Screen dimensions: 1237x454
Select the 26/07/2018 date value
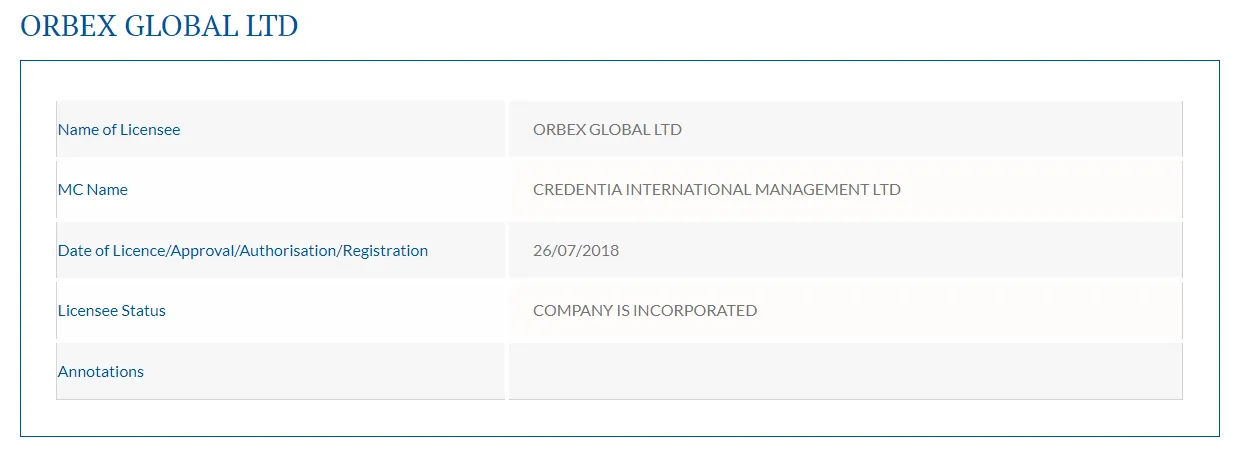[x=575, y=251]
